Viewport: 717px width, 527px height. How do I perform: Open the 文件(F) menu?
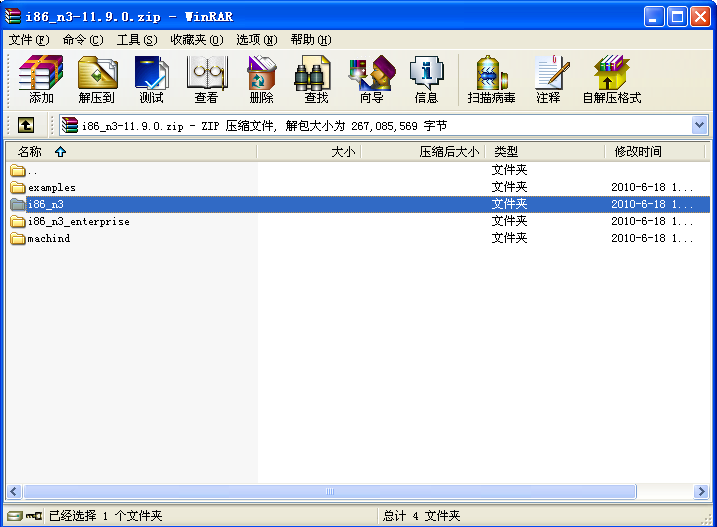pyautogui.click(x=29, y=40)
